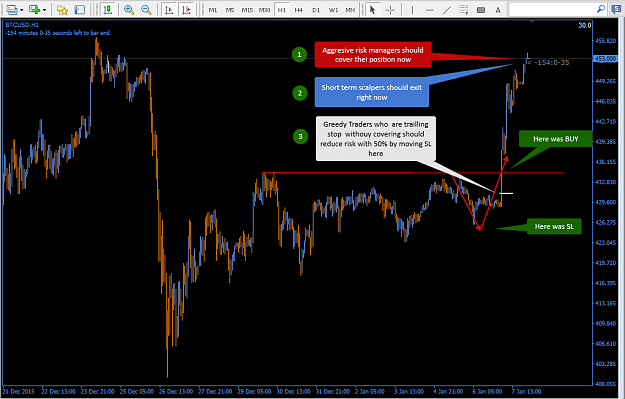
Task: Select the cursor arrow tool
Action: tap(373, 10)
